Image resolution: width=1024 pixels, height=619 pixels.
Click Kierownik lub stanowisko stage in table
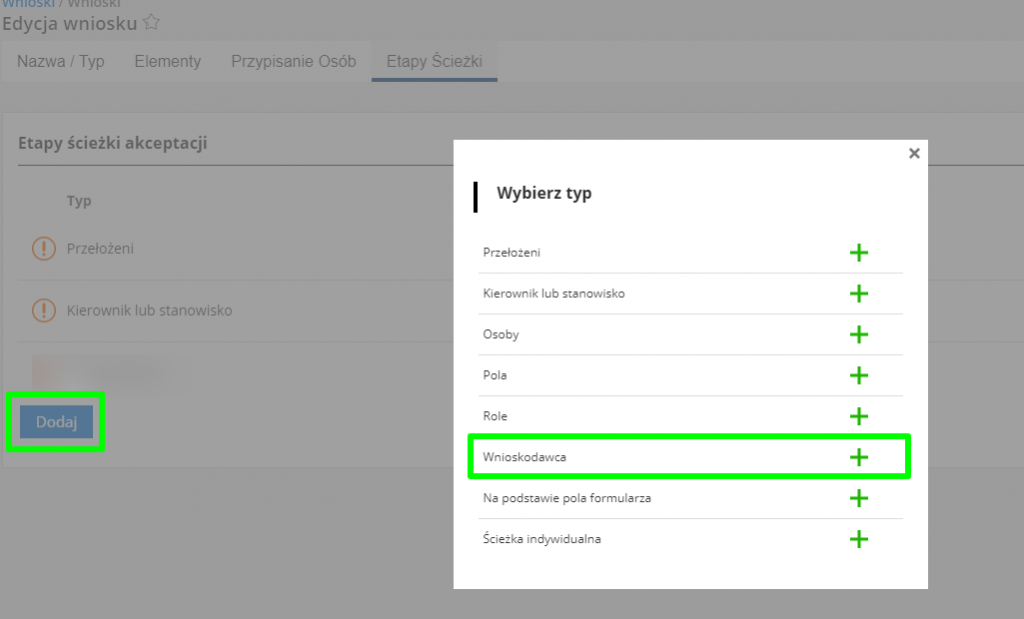(x=150, y=311)
